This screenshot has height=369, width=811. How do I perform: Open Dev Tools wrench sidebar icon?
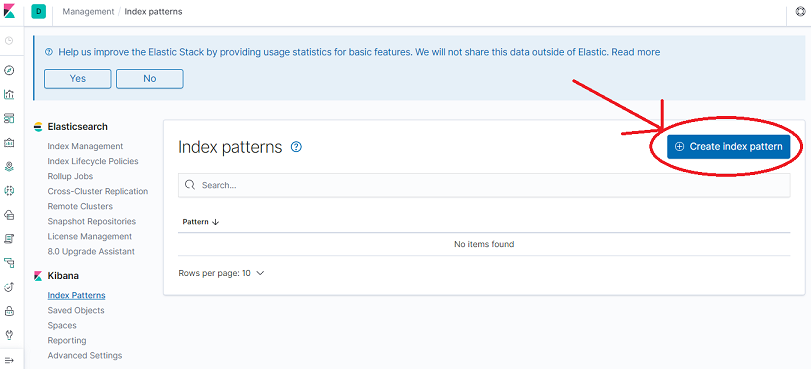[x=9, y=334]
